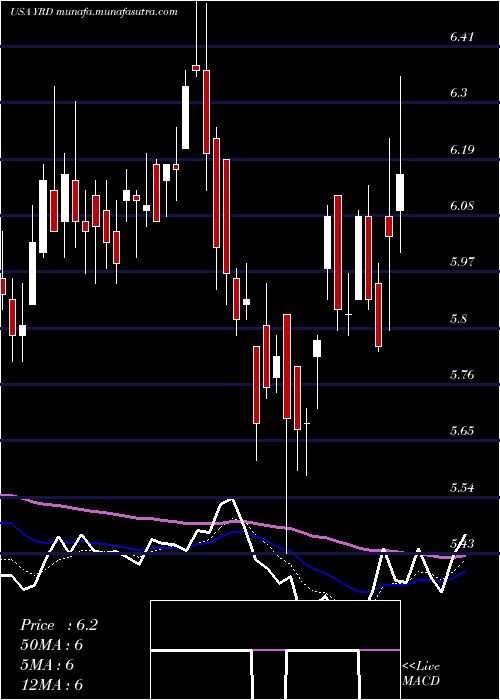
Task: Click the 6.19 price axis label
Action: pyautogui.click(x=461, y=149)
